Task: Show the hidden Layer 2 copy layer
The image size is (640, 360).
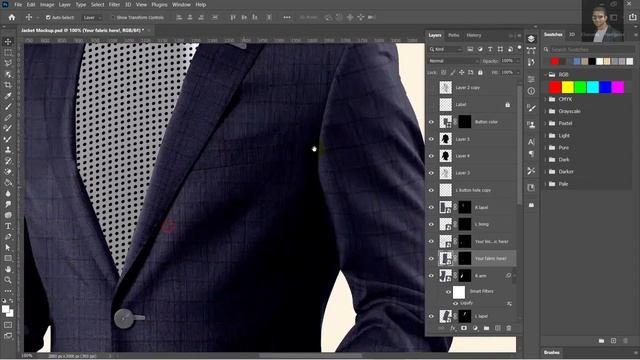Action: [x=431, y=88]
